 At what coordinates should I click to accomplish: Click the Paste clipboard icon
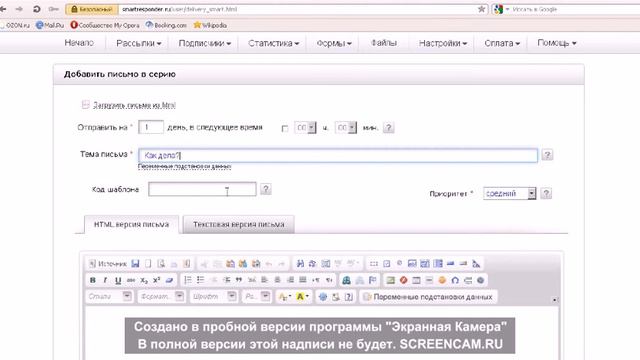[x=230, y=264]
